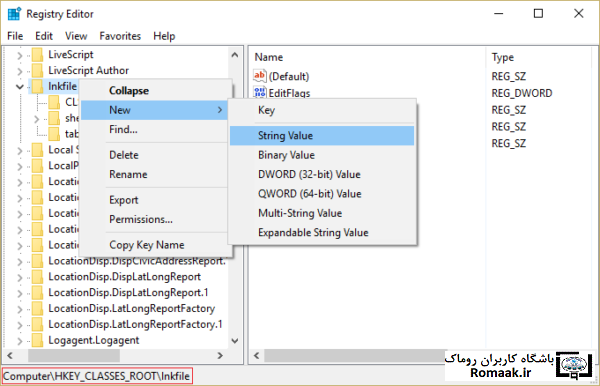
Task: Click the (Default) string value icon
Action: pos(259,76)
